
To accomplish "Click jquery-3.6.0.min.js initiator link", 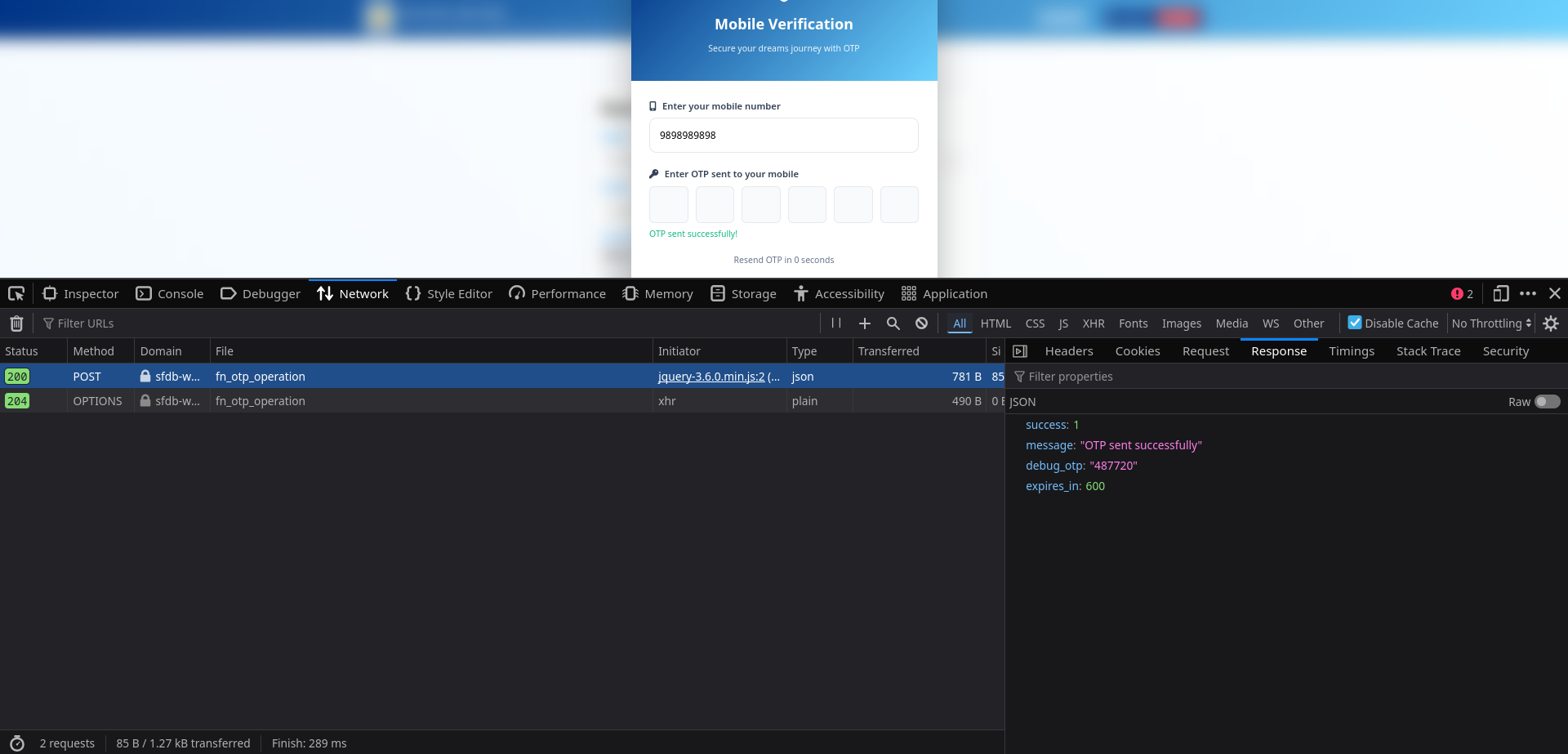I will pos(711,377).
